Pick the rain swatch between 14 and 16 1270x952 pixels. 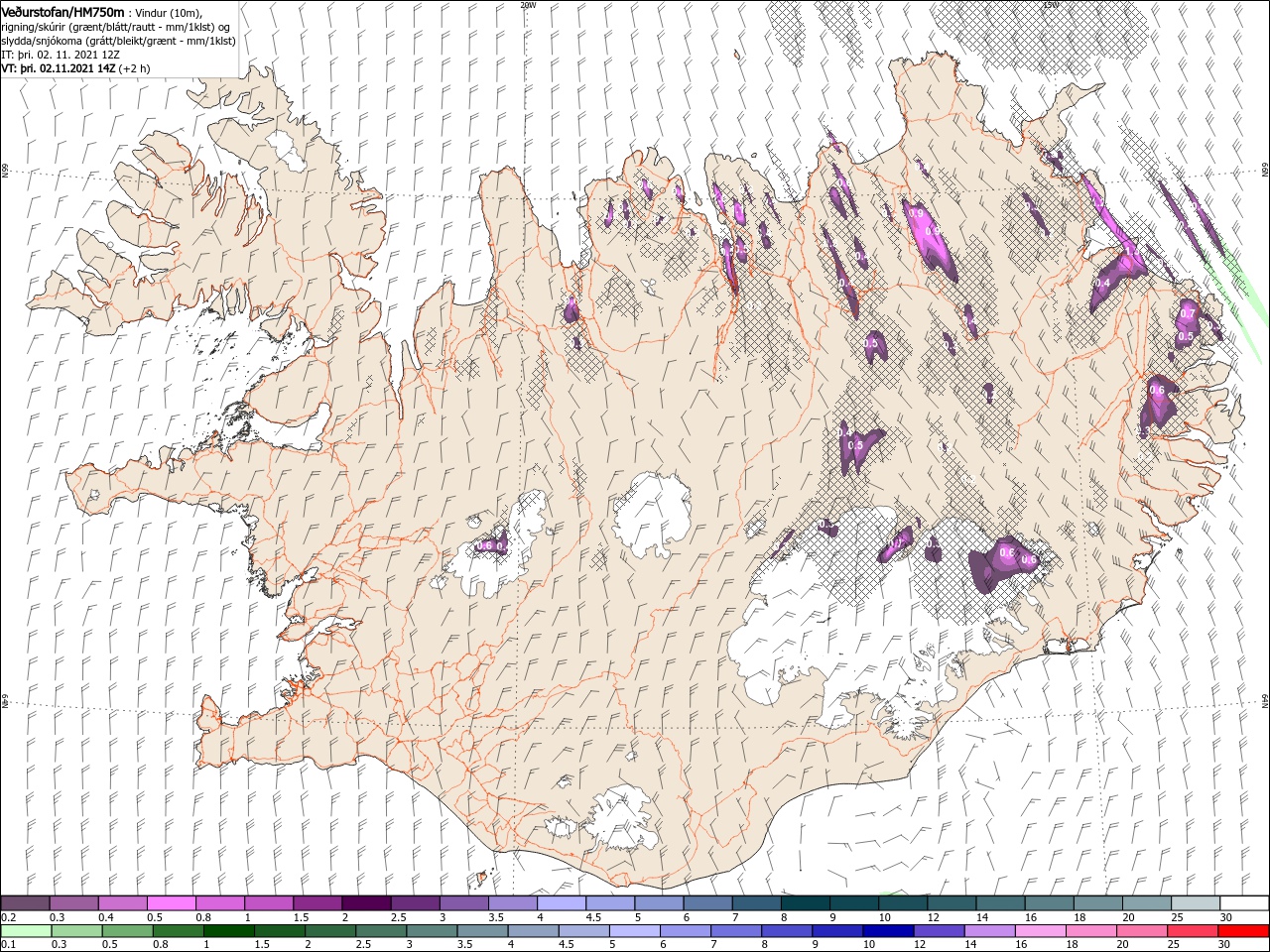989,931
